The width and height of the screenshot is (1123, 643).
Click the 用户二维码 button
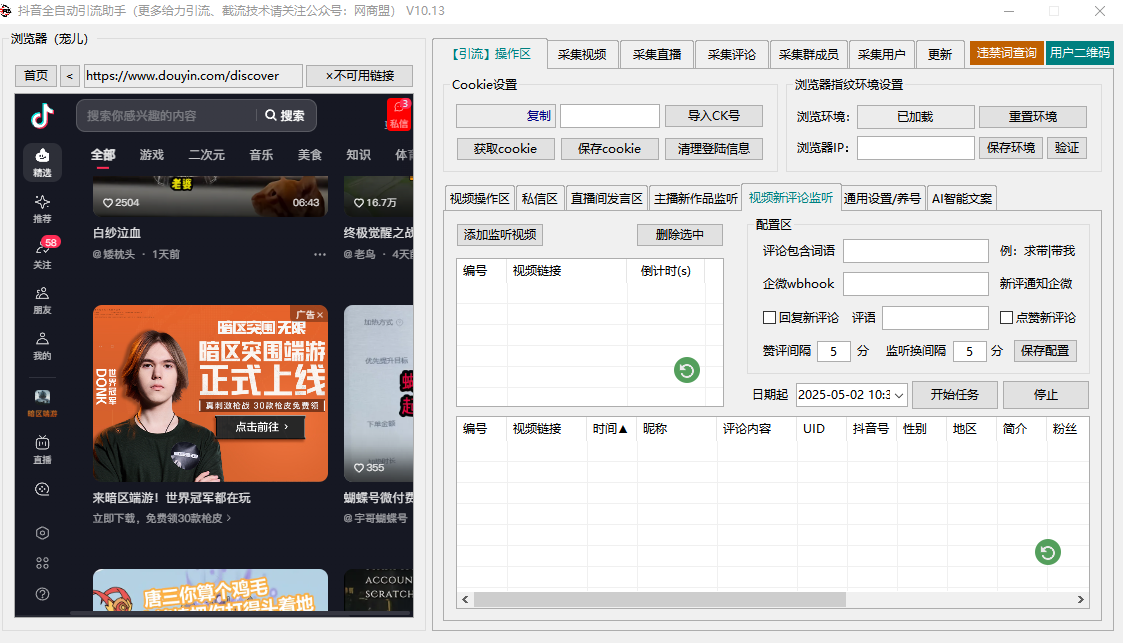point(1079,53)
